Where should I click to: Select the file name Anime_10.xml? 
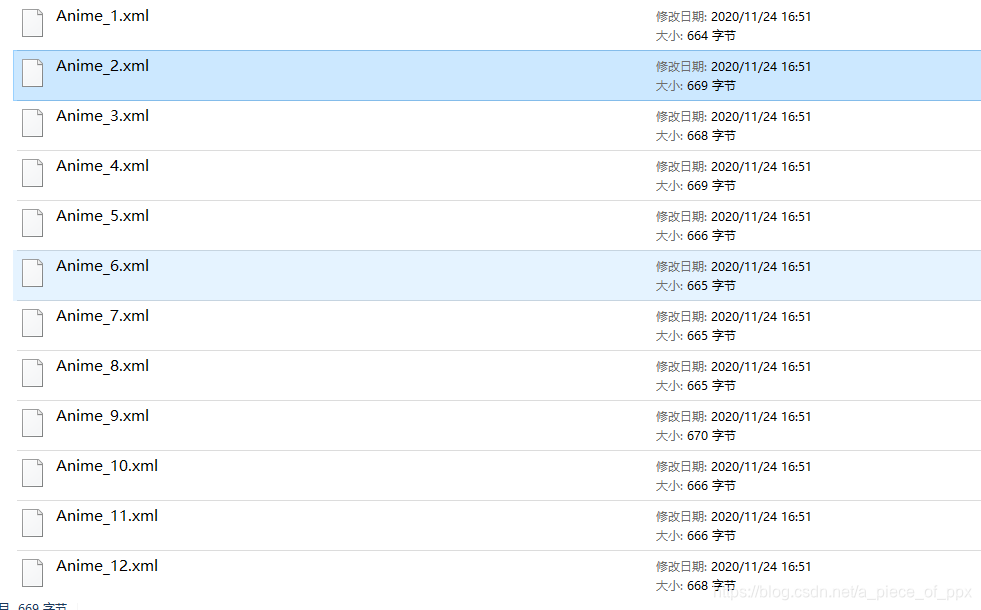[x=107, y=467]
